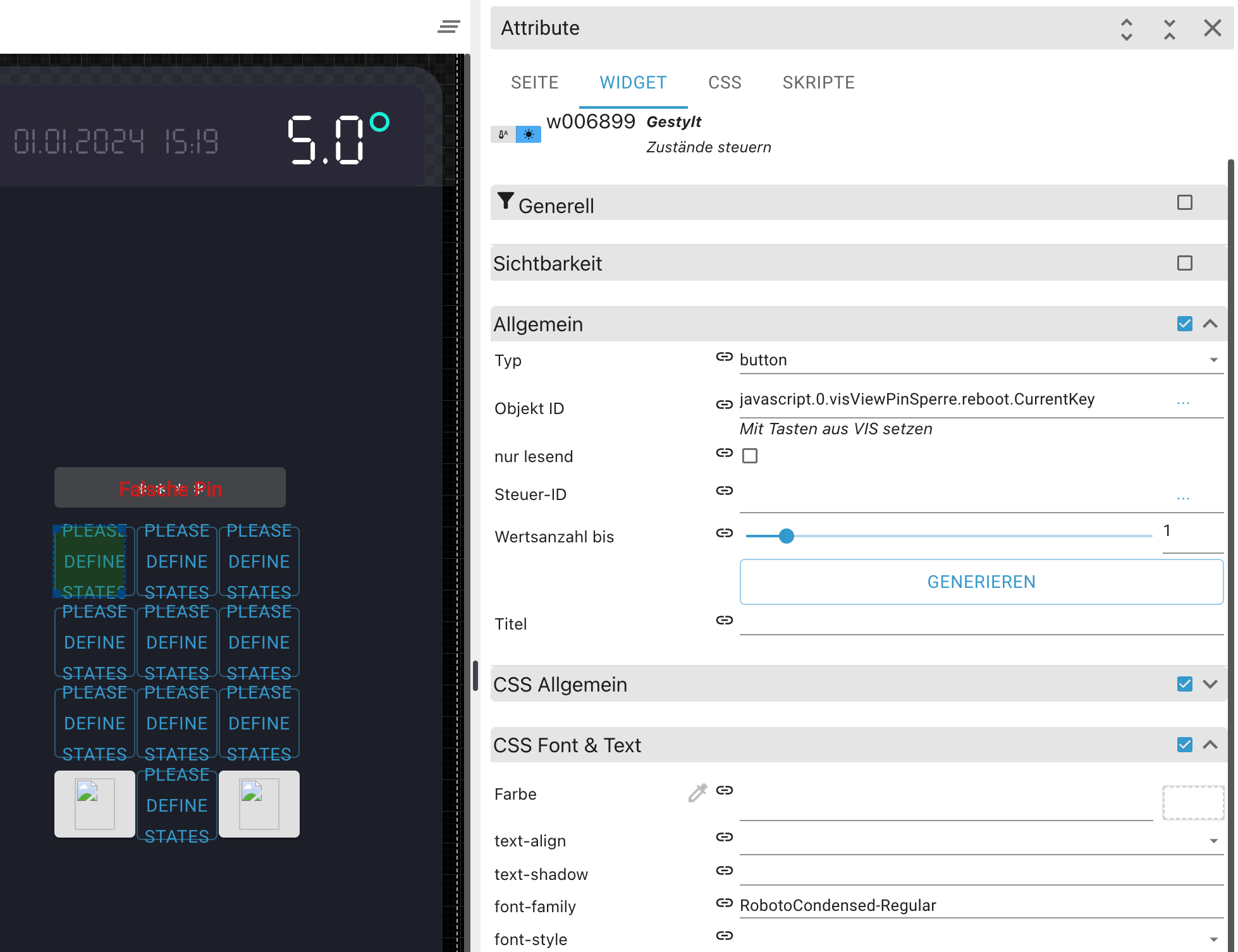The width and height of the screenshot is (1238, 952).
Task: Click the link icon beside nur lesend
Action: click(x=725, y=453)
